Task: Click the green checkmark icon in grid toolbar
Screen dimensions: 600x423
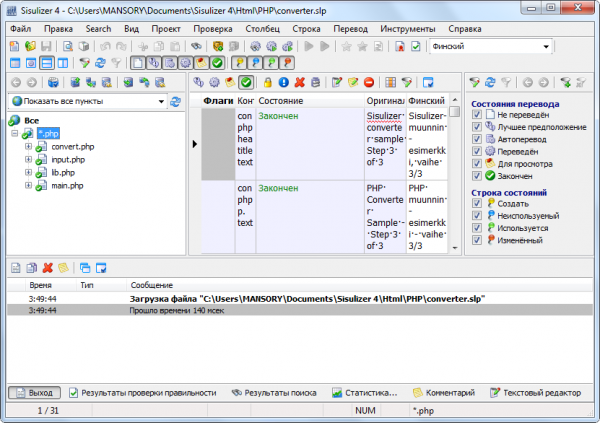Action: pyautogui.click(x=246, y=82)
